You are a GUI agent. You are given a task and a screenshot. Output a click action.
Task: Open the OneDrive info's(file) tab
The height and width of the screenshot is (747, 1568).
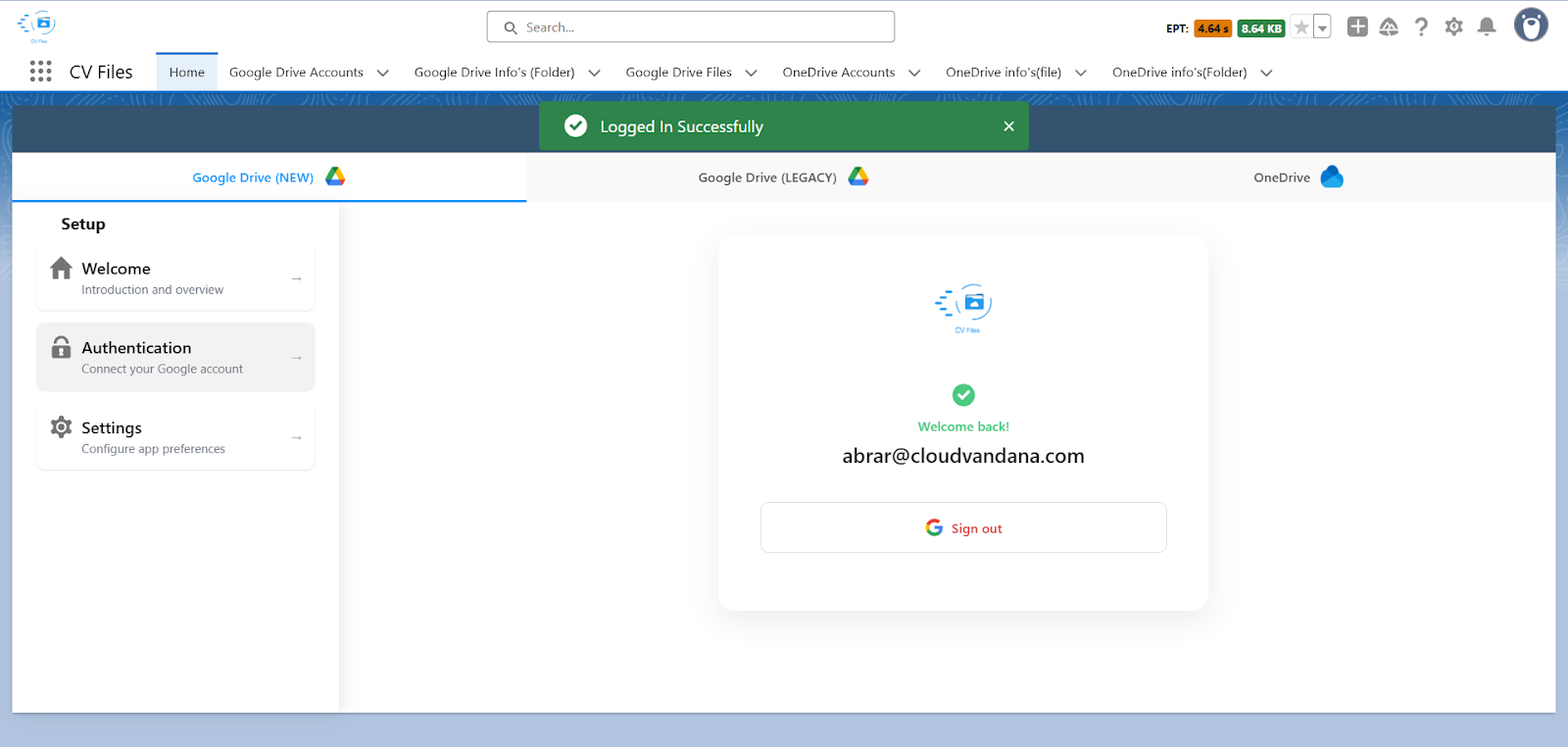coord(1004,73)
